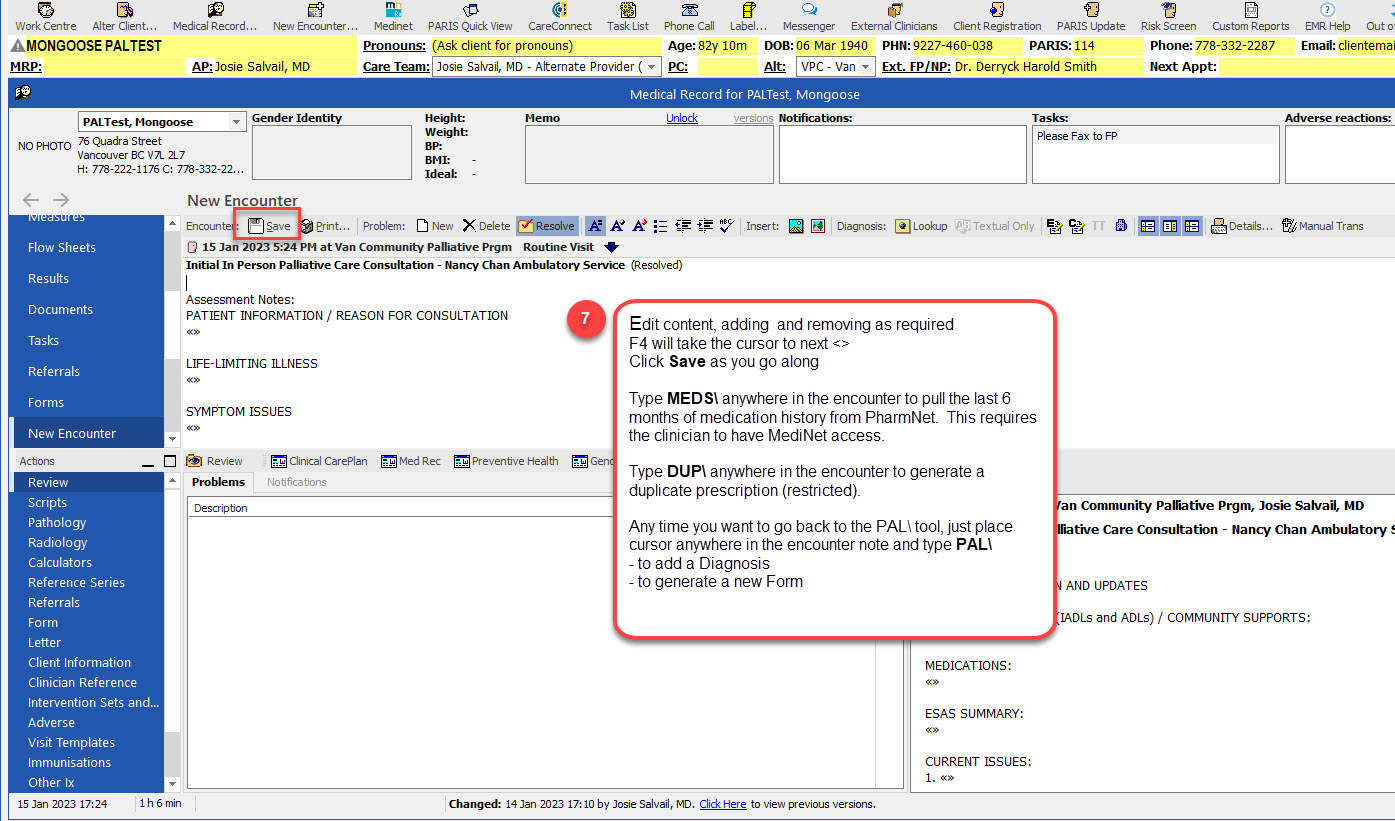
Task: Open the Alt VPC - Van dropdown
Action: [866, 67]
